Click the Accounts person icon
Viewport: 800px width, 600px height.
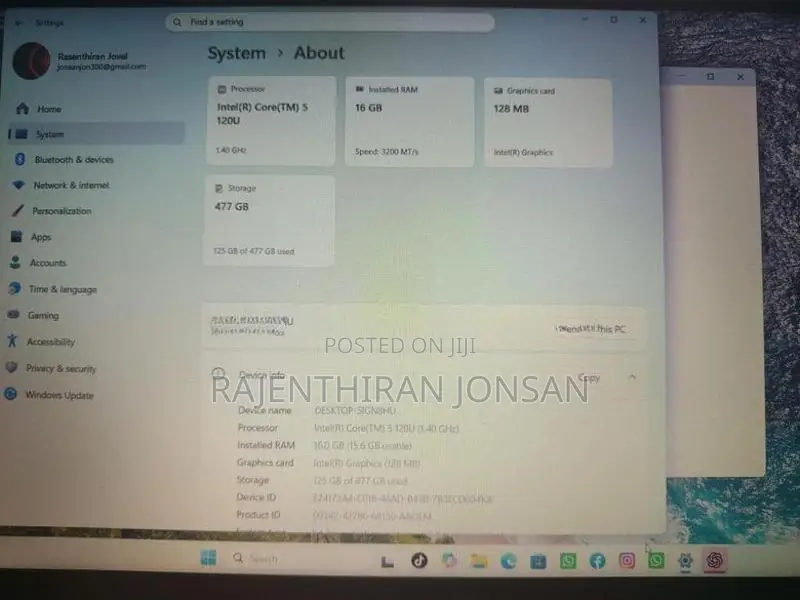coord(15,262)
